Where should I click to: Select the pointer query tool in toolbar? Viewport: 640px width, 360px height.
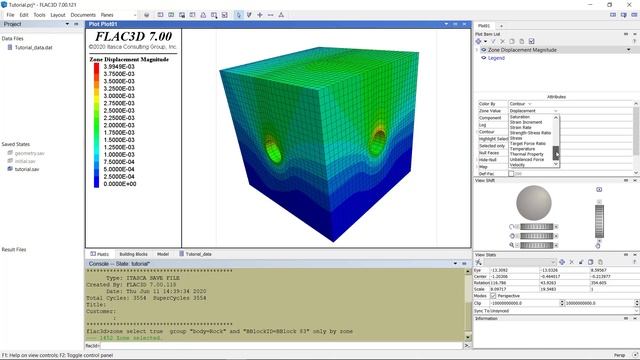pyautogui.click(x=238, y=15)
